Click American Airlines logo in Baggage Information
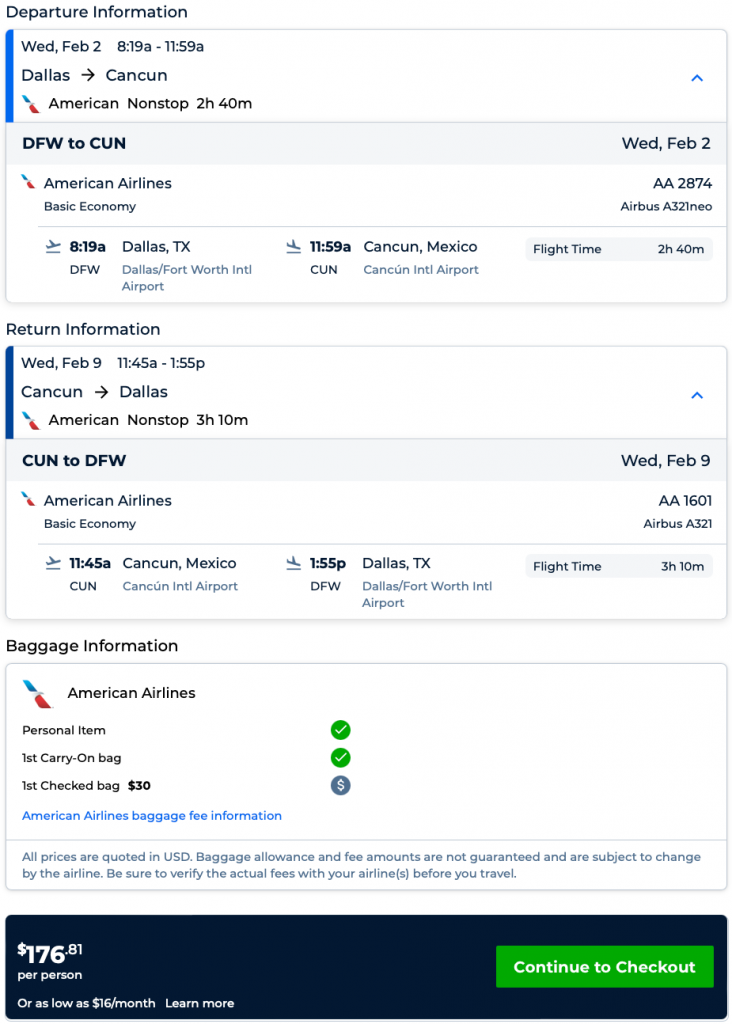Image resolution: width=732 pixels, height=1024 pixels. (37, 693)
